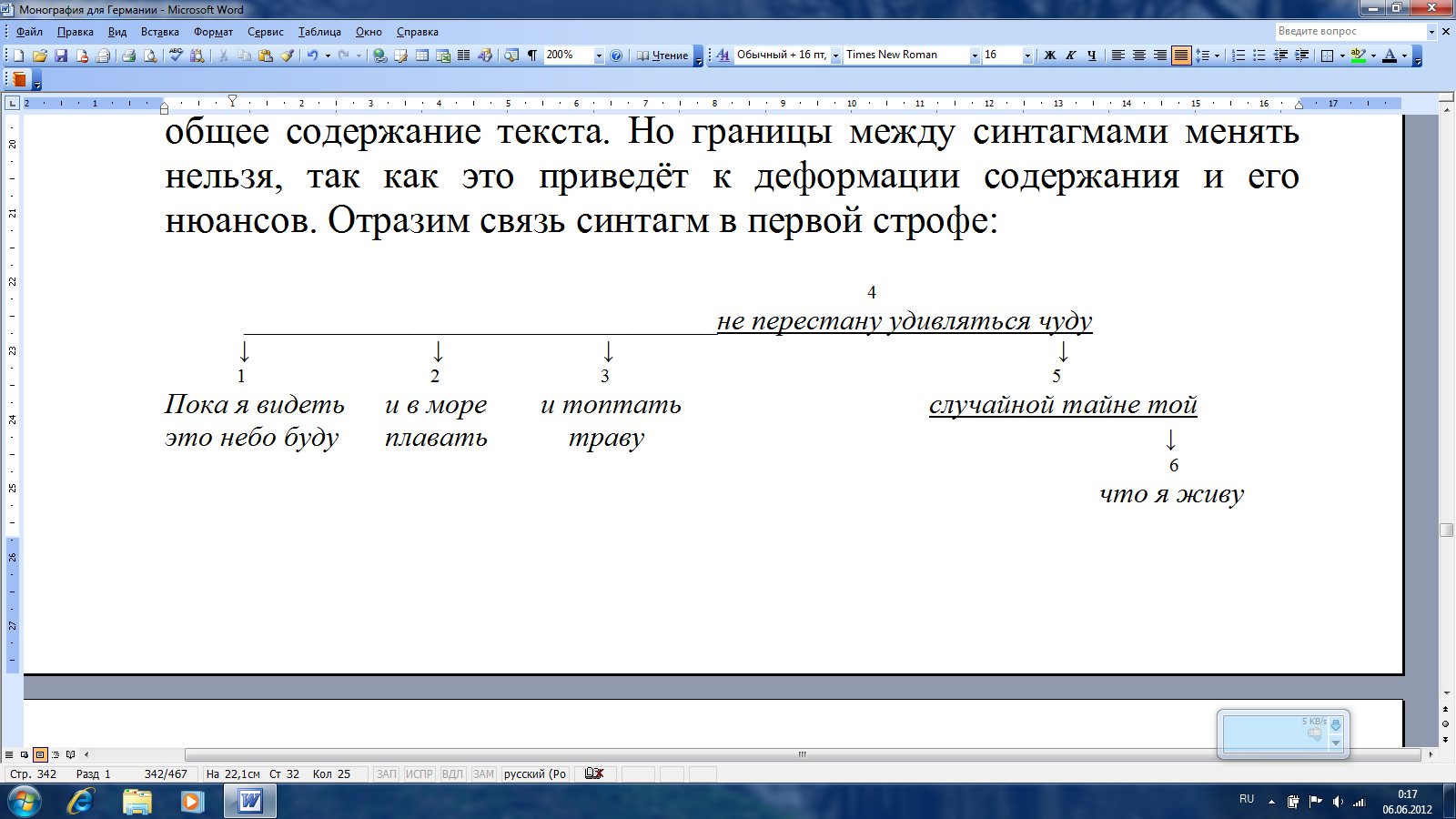Apply a bulleted list
The image size is (1456, 819).
tap(1259, 56)
